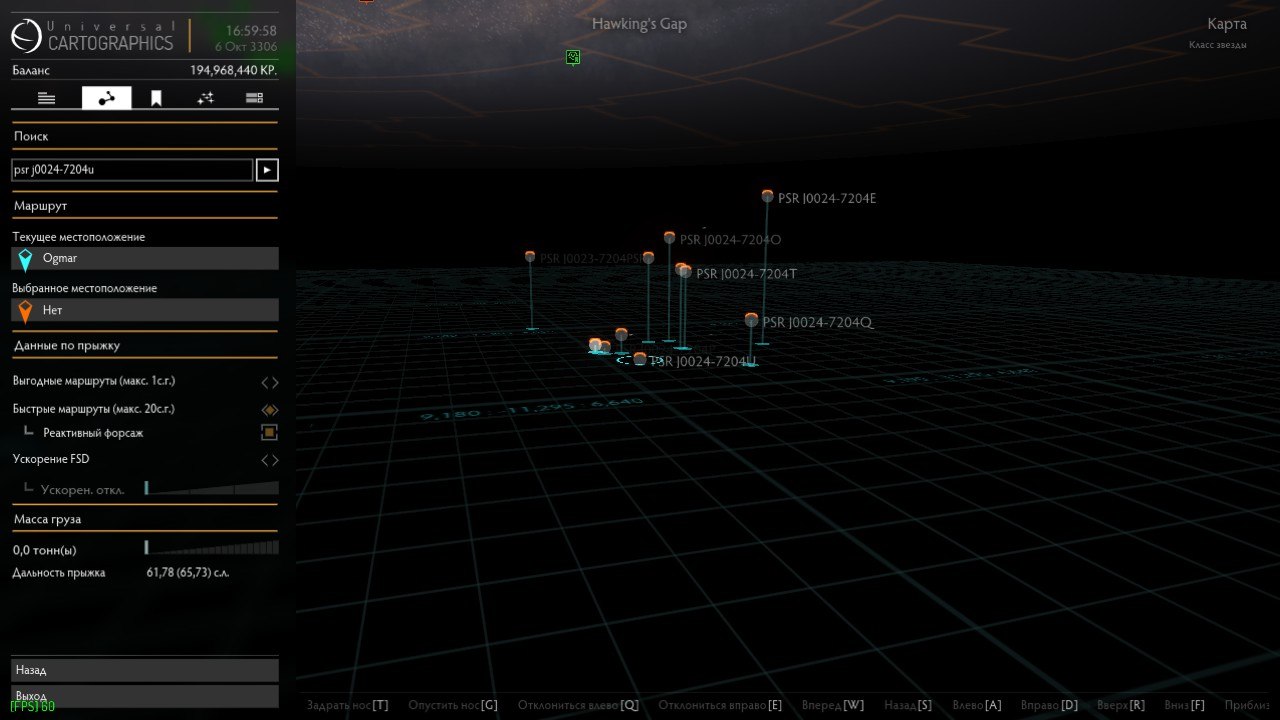Select star PSR J0024-7204Q marker
The image size is (1280, 720).
[751, 320]
